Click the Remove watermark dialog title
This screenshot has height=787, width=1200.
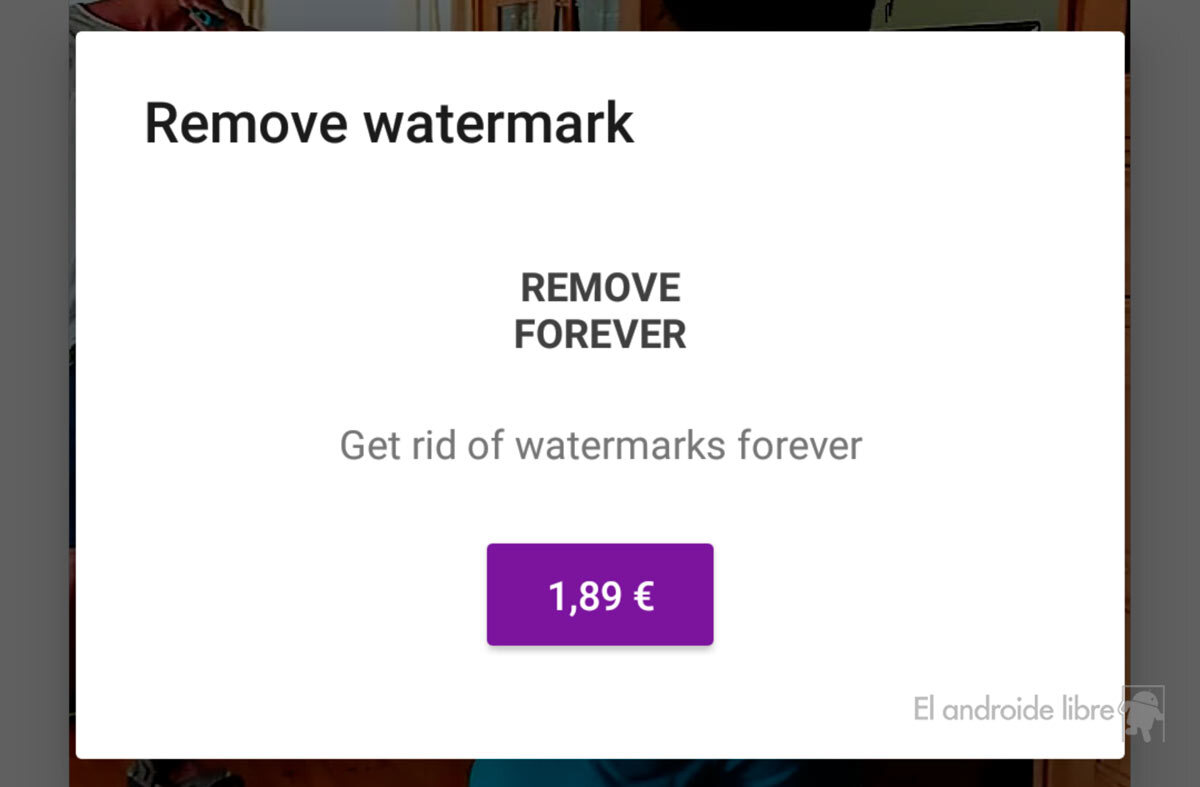tap(389, 124)
